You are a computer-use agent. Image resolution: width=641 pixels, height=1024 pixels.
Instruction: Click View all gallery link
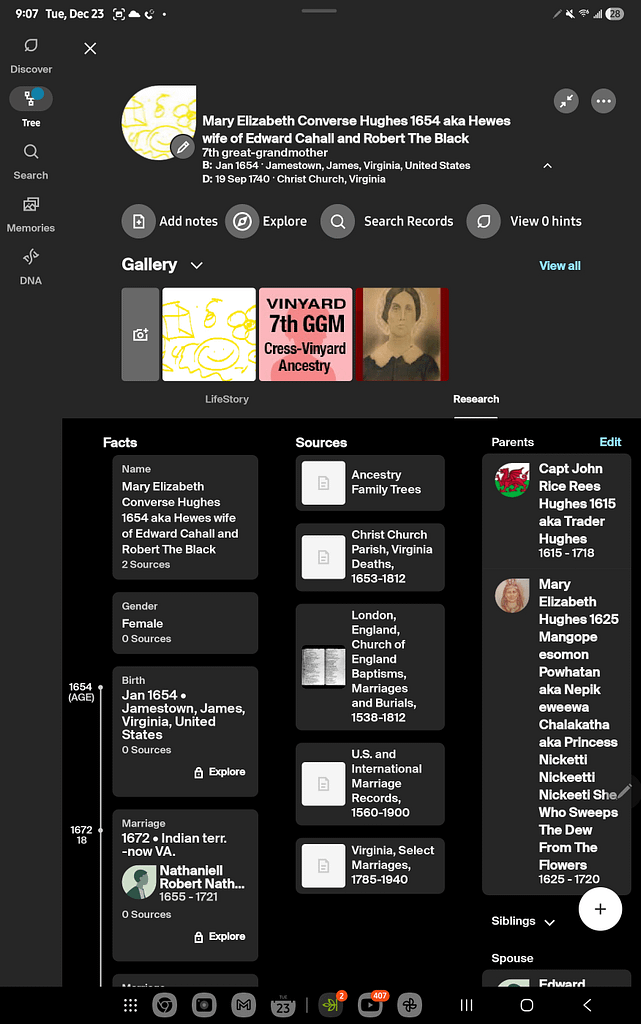coord(560,266)
